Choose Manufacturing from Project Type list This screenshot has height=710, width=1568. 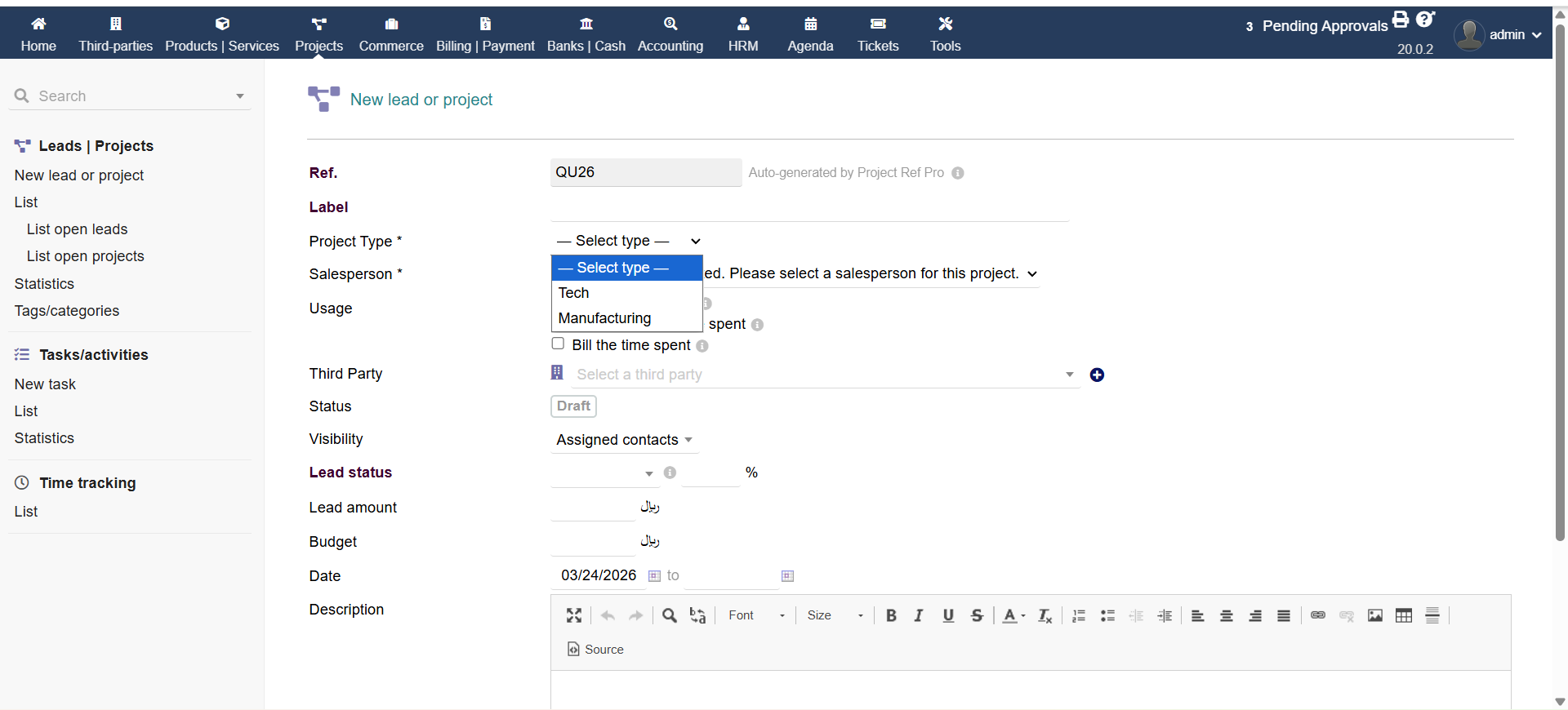pyautogui.click(x=604, y=318)
